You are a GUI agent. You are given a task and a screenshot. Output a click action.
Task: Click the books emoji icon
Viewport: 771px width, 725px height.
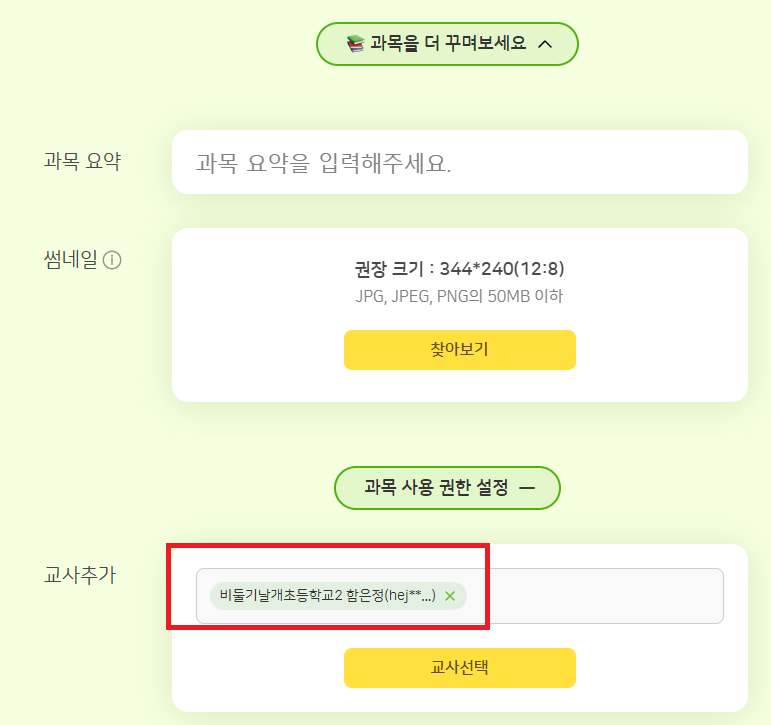355,44
